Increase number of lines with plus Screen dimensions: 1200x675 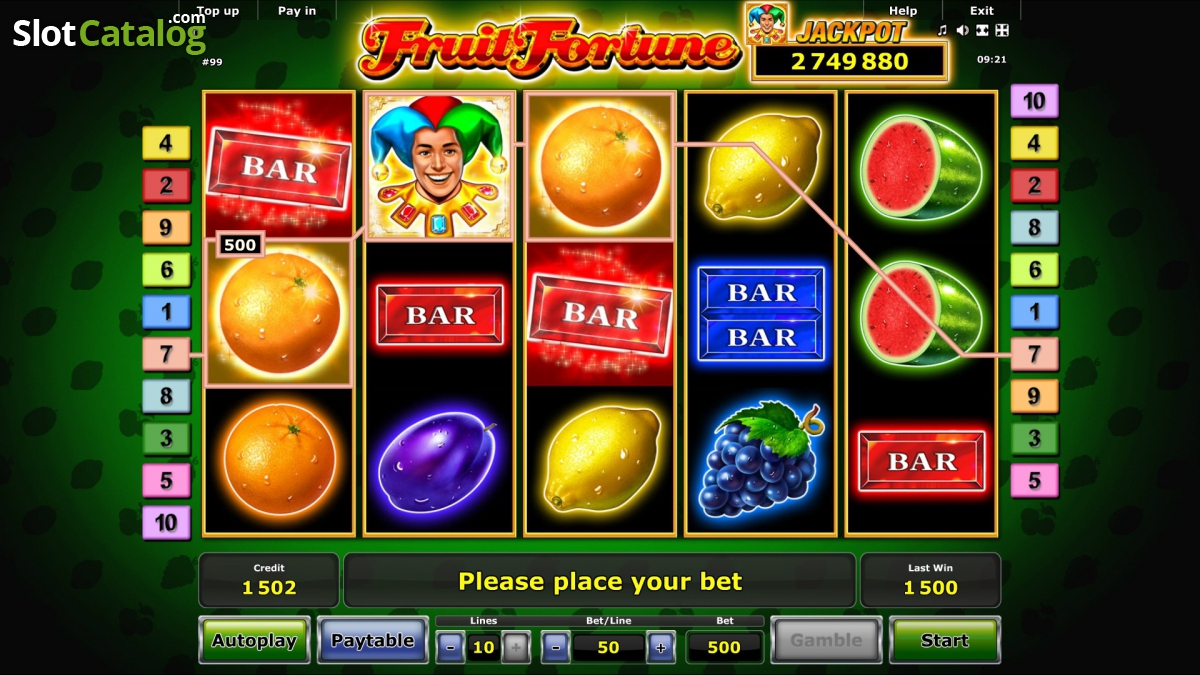coord(516,647)
